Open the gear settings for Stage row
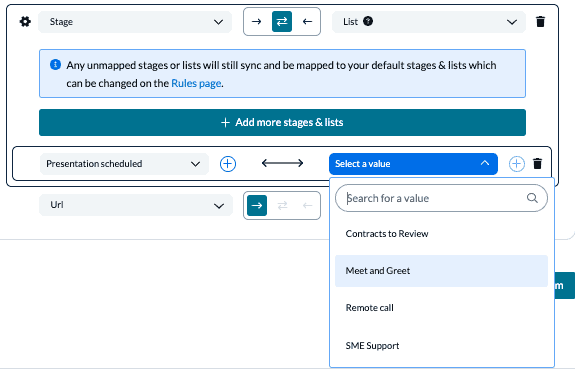This screenshot has height=369, width=575. pos(25,22)
